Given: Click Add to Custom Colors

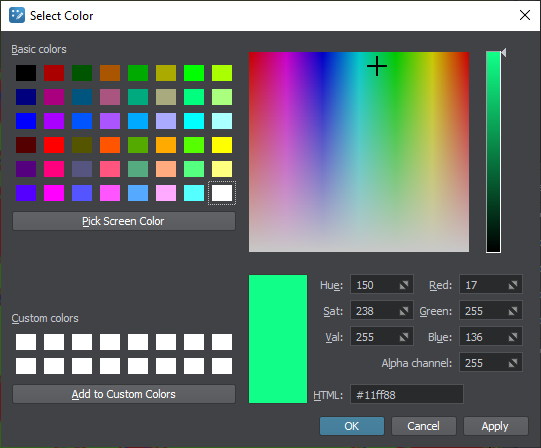Looking at the screenshot, I should tap(124, 394).
